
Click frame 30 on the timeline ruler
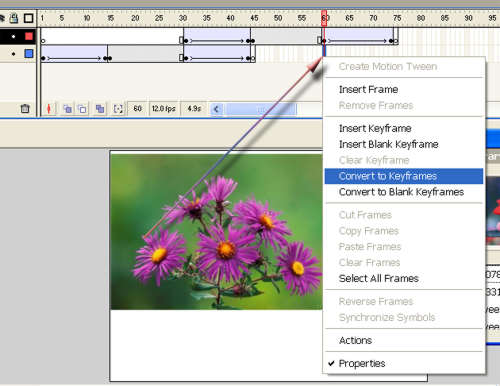183,18
